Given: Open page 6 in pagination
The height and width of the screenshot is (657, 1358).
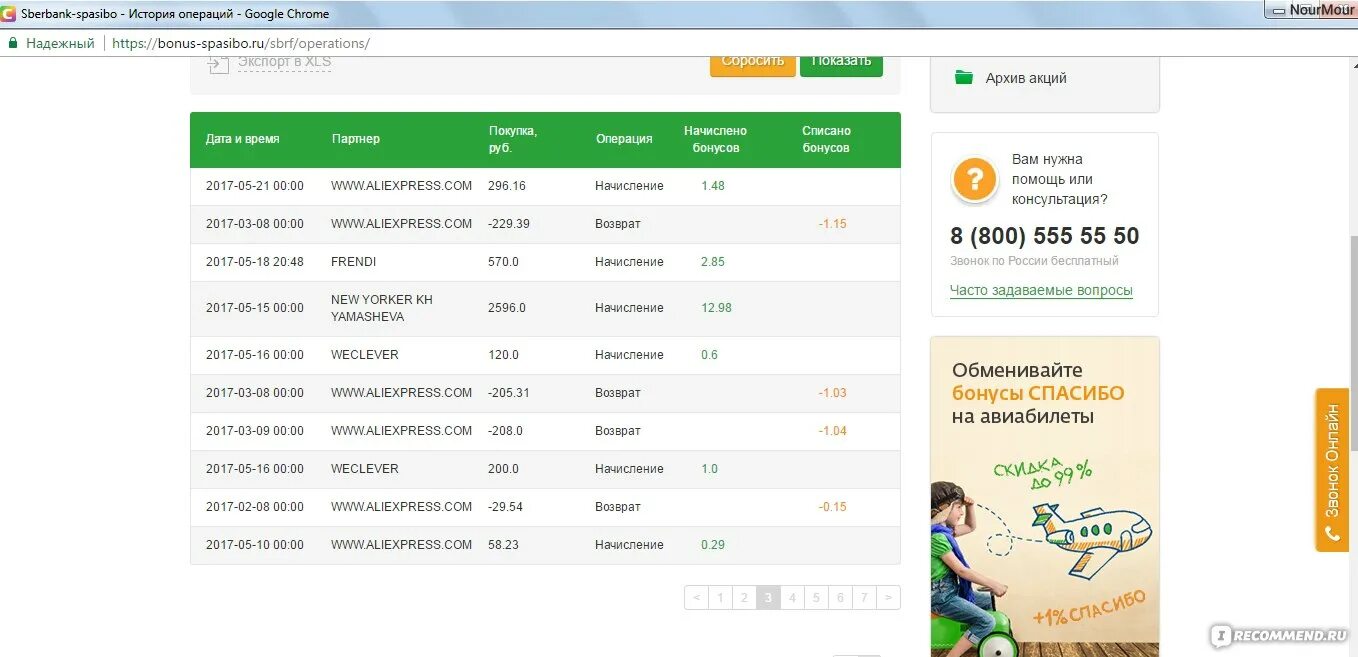Looking at the screenshot, I should coord(840,598).
